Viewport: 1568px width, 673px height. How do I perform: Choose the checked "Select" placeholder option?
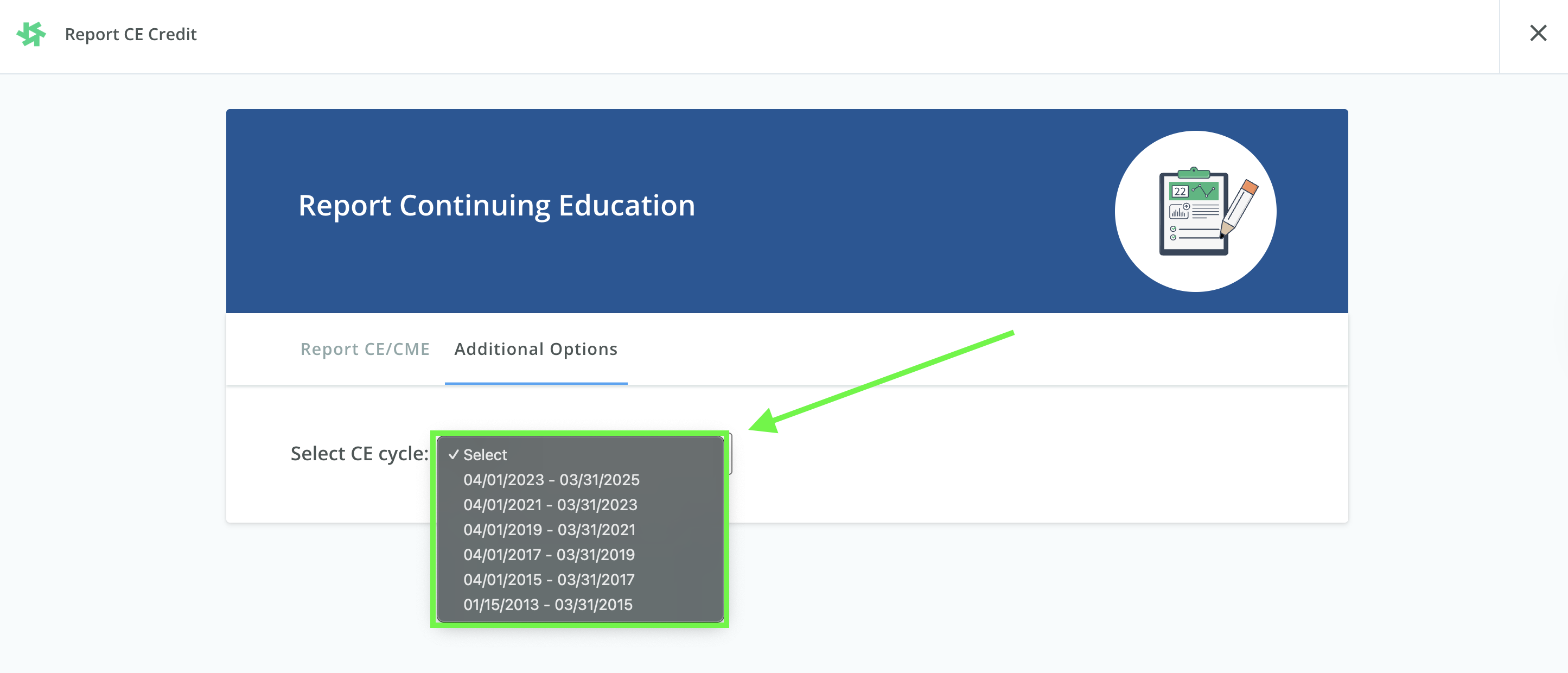click(485, 454)
